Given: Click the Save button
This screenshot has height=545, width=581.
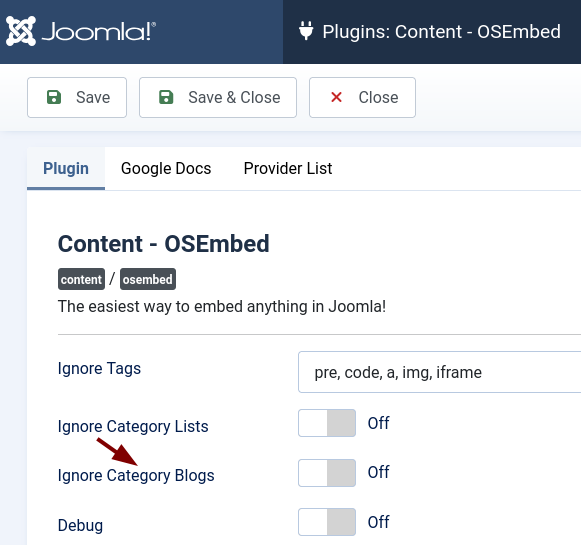Looking at the screenshot, I should [x=77, y=97].
